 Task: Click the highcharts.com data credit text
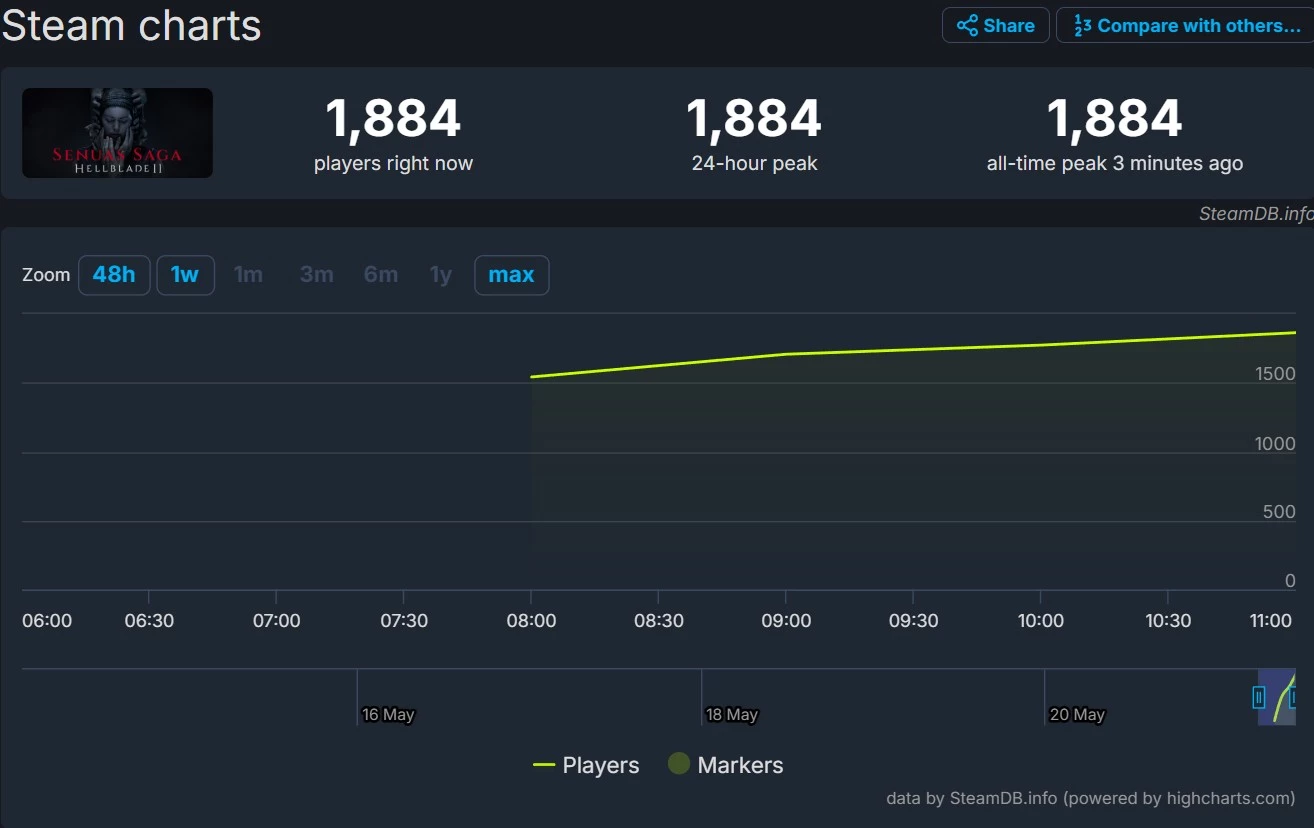click(x=1090, y=798)
